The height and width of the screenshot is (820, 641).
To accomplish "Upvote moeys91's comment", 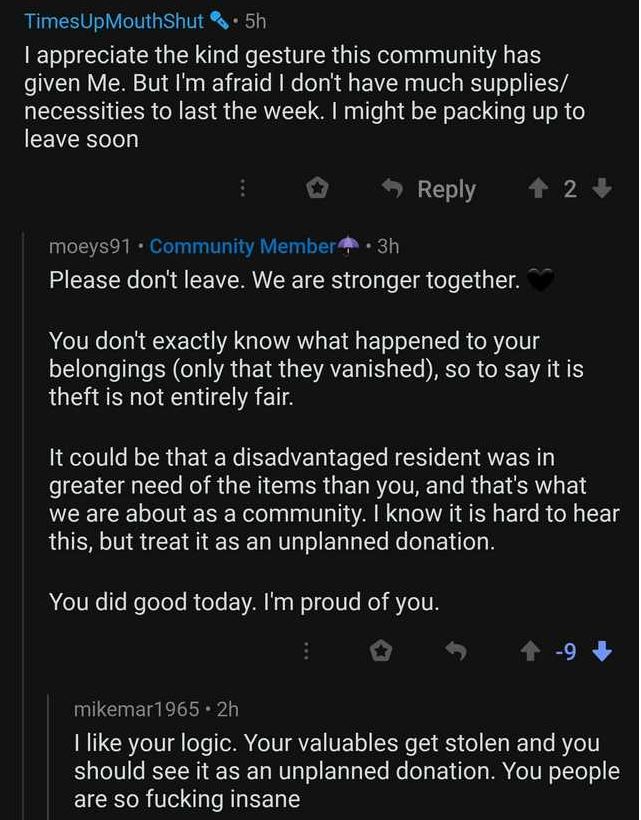I will pyautogui.click(x=531, y=652).
